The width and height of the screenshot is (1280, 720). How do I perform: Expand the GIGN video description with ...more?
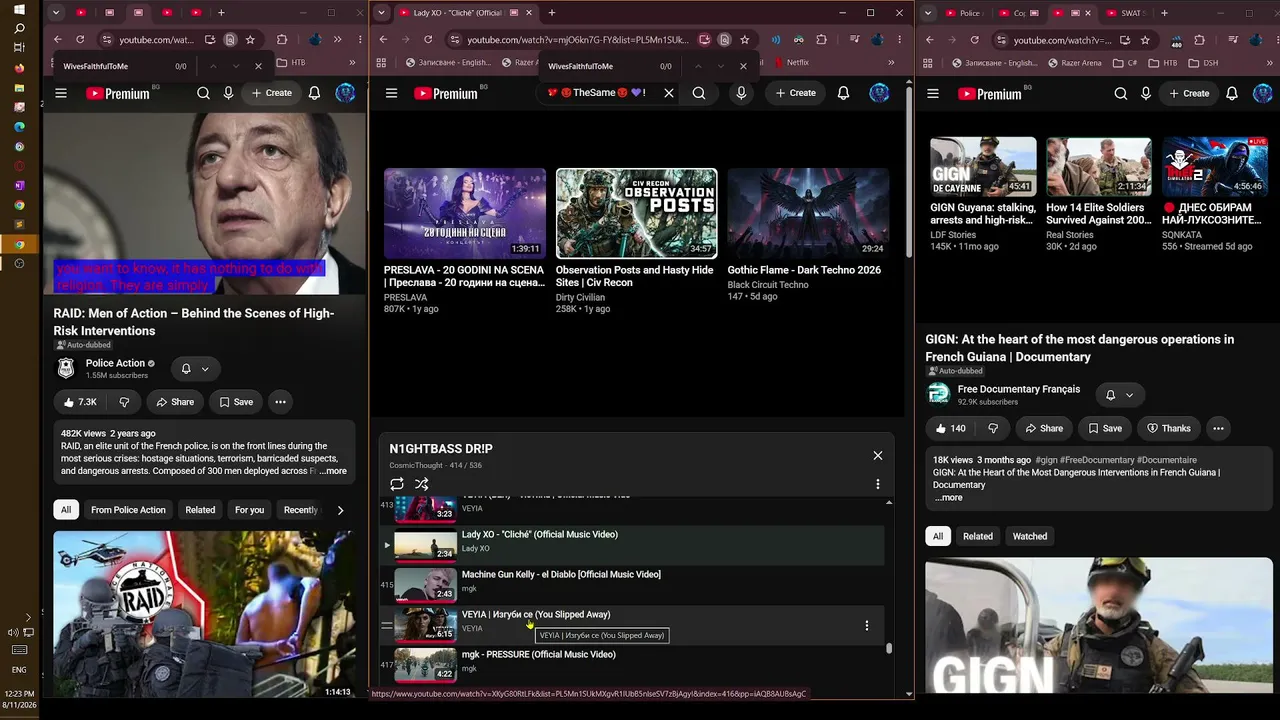(948, 498)
